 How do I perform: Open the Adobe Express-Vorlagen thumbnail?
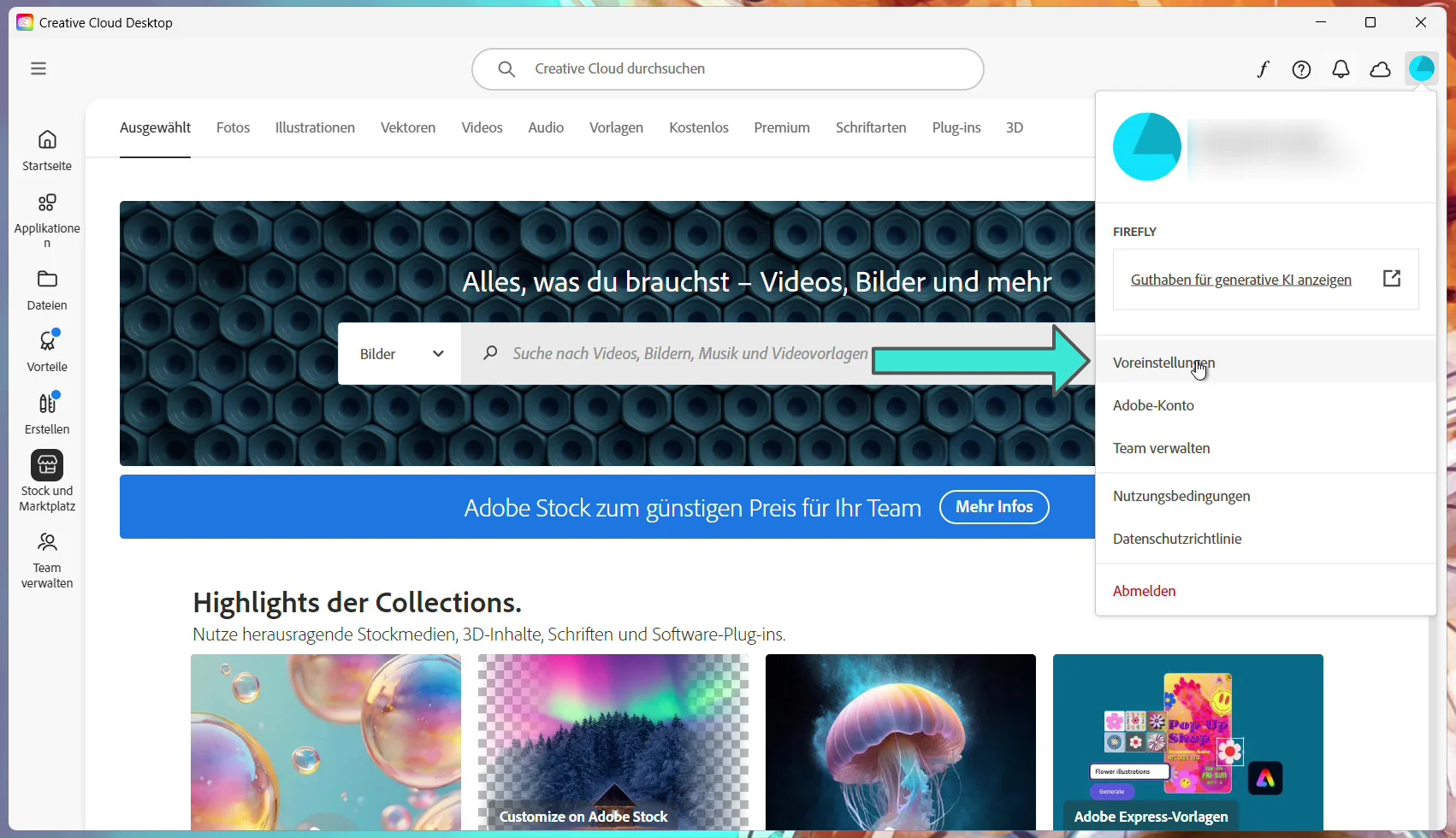pos(1188,742)
